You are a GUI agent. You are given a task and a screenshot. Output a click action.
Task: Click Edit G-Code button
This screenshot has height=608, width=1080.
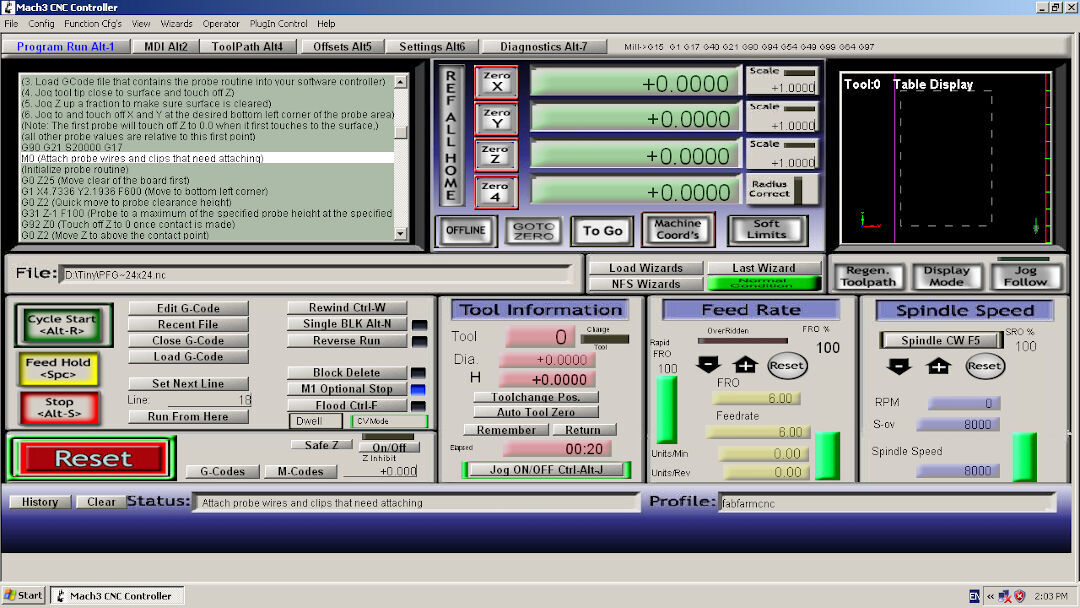188,308
